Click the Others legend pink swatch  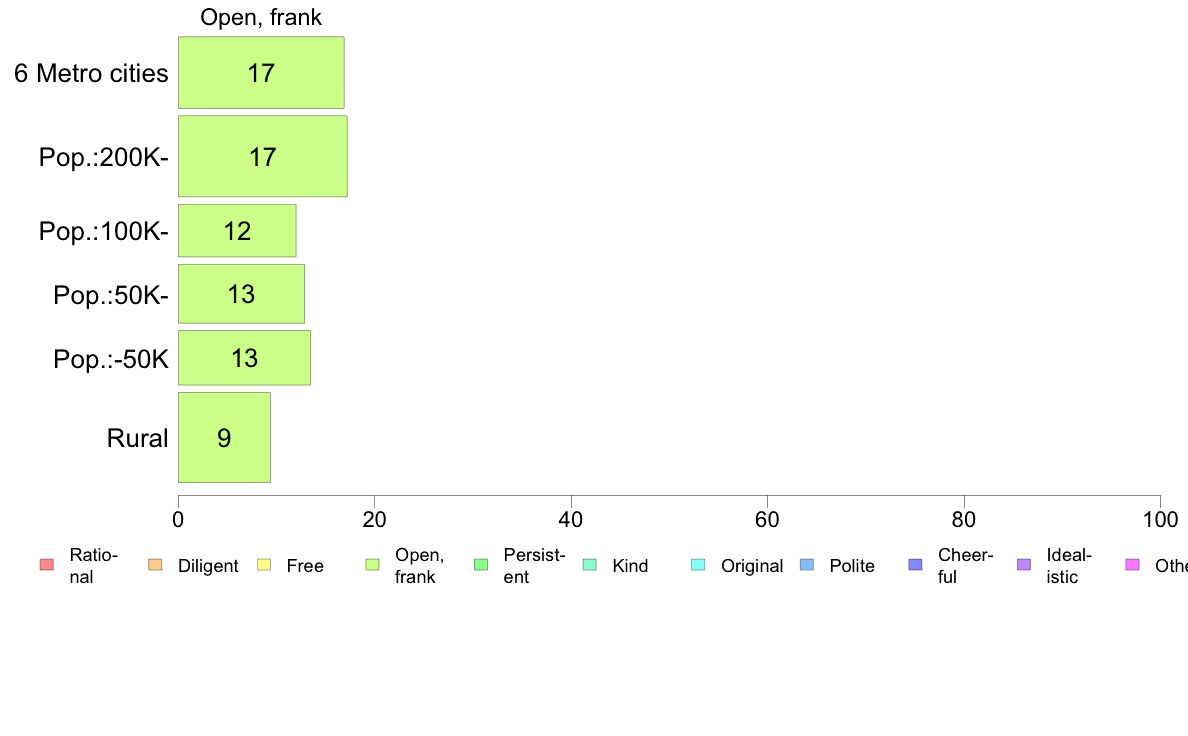tap(1133, 565)
